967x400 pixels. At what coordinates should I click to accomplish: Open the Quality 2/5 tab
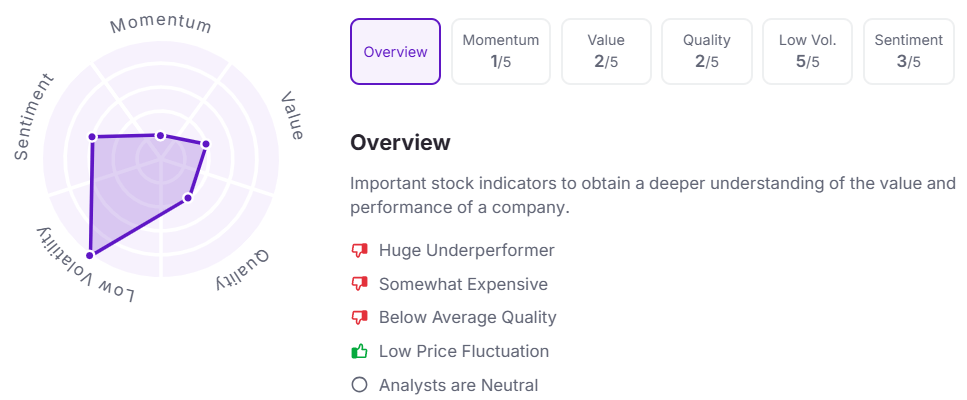(707, 52)
